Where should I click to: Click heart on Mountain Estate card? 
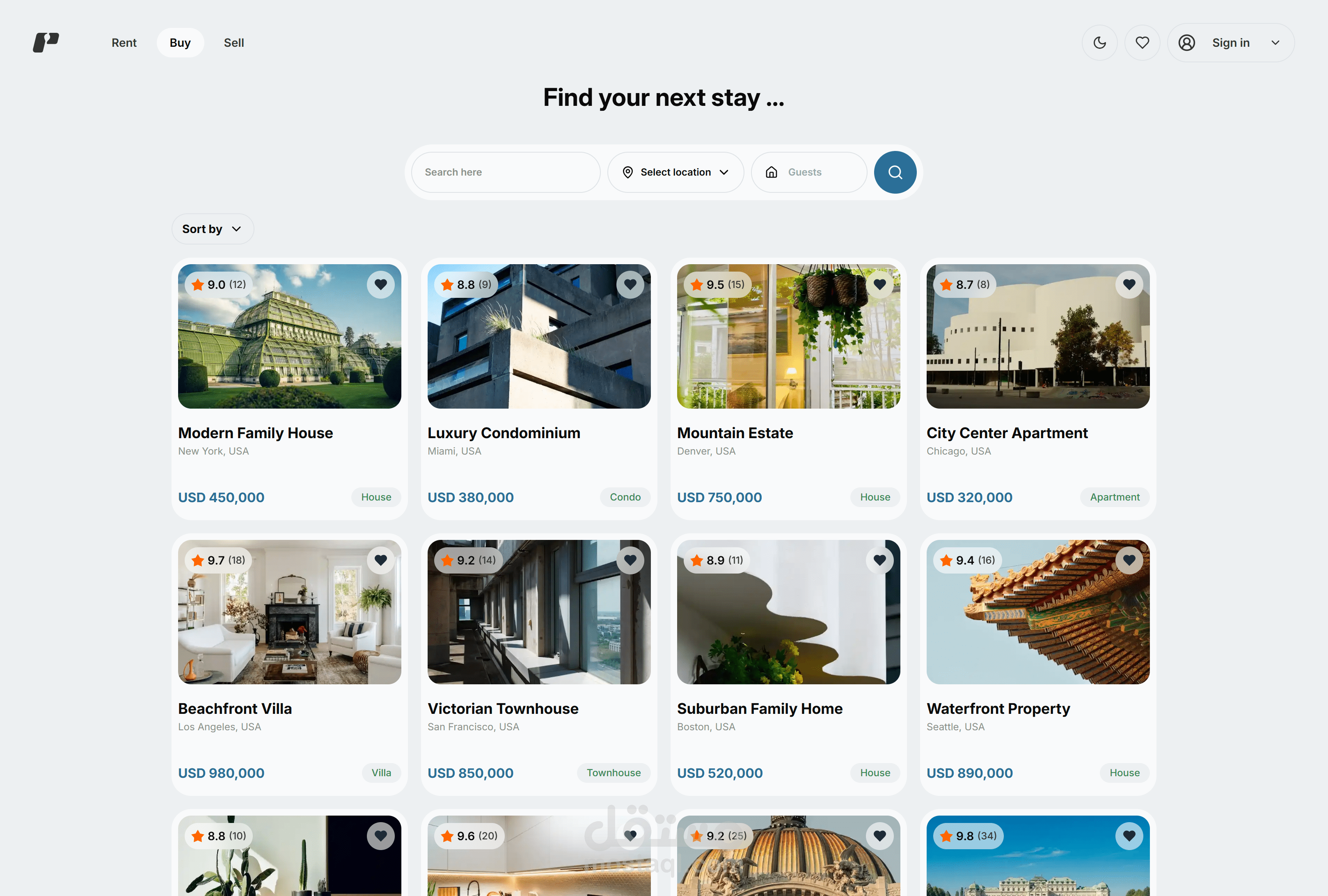879,284
